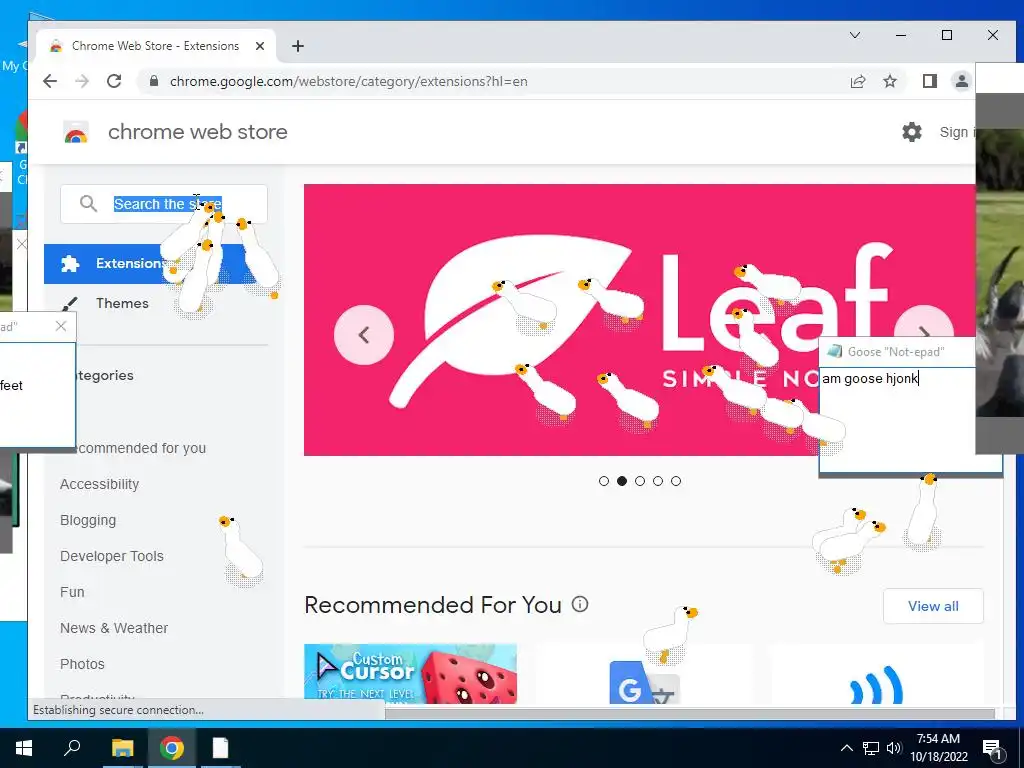Choose the Developer Tools category
This screenshot has width=1024, height=768.
(112, 556)
